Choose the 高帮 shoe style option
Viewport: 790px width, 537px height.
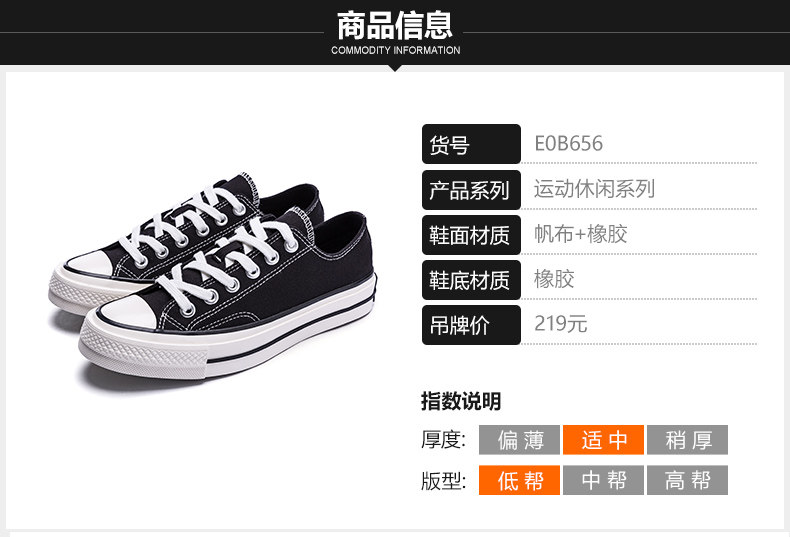coord(687,480)
